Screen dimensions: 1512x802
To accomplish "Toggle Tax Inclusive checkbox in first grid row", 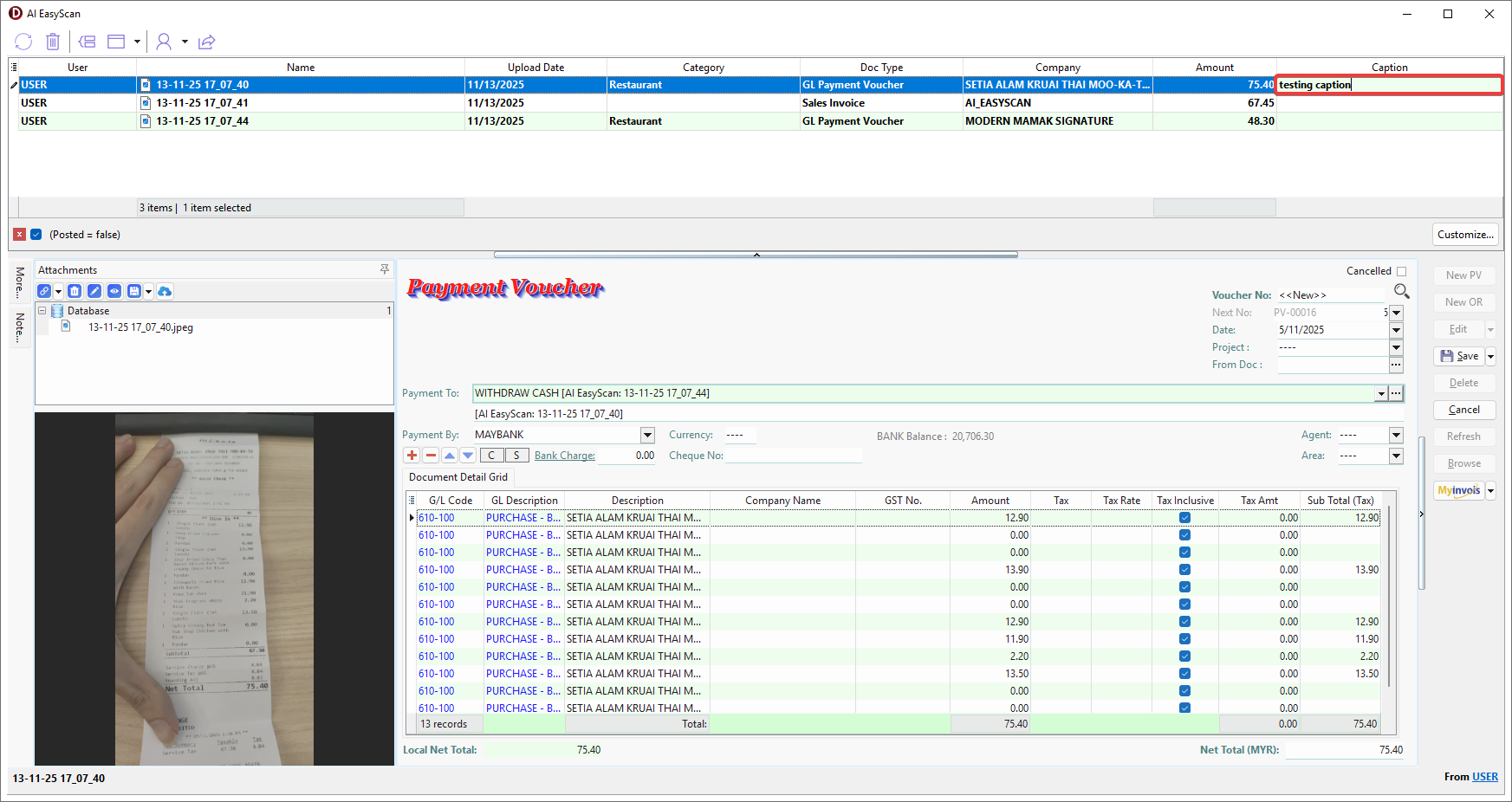I will [1184, 518].
